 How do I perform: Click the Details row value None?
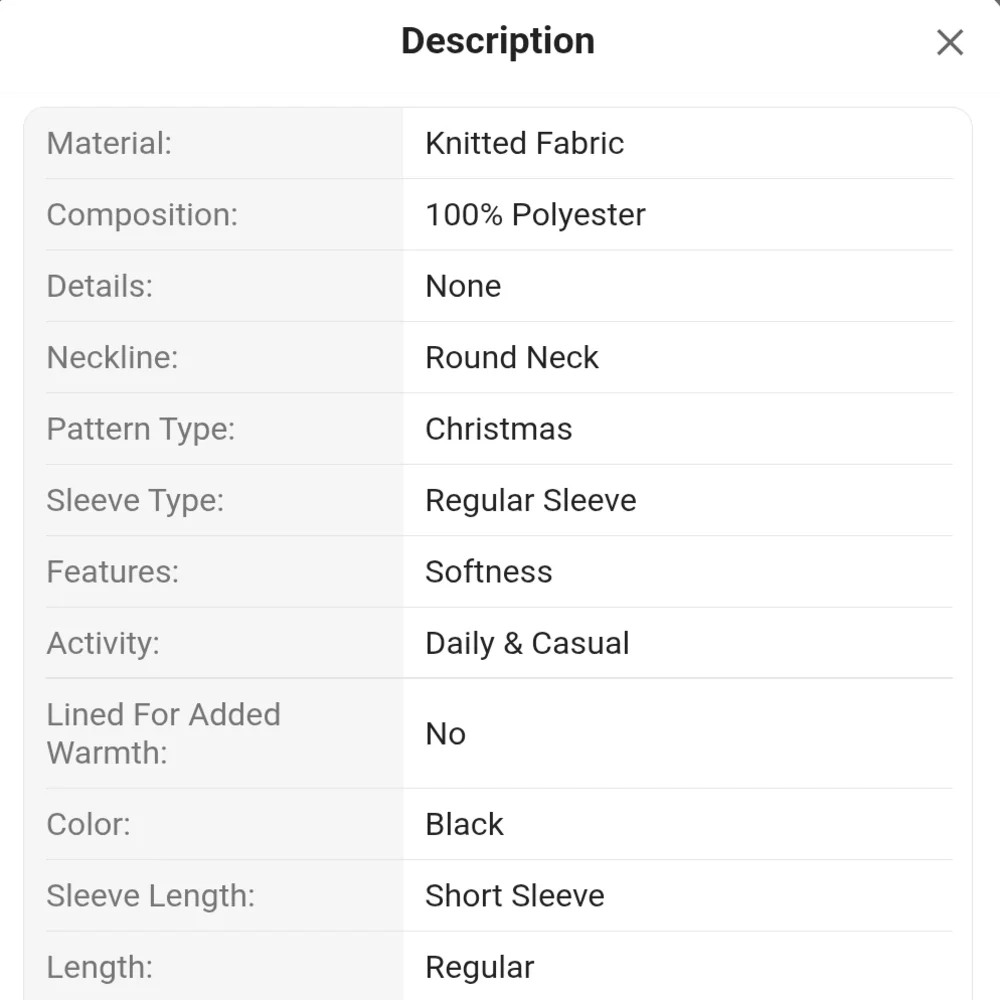click(x=463, y=286)
